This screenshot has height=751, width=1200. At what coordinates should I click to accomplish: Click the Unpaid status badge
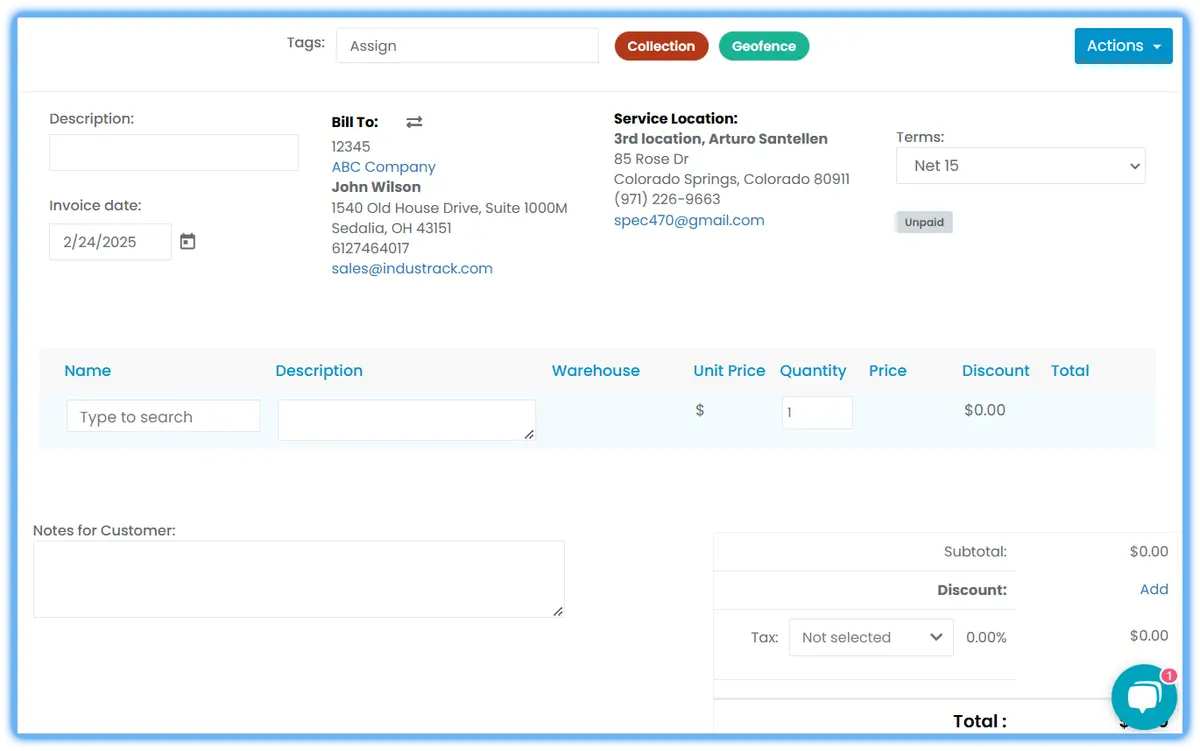pyautogui.click(x=924, y=222)
